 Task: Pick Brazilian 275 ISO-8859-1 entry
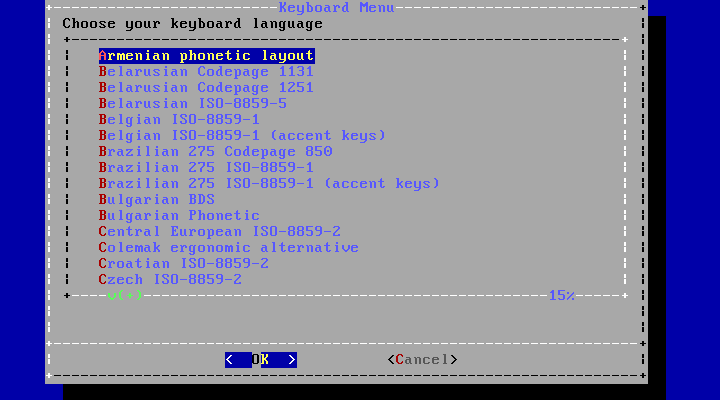click(206, 168)
